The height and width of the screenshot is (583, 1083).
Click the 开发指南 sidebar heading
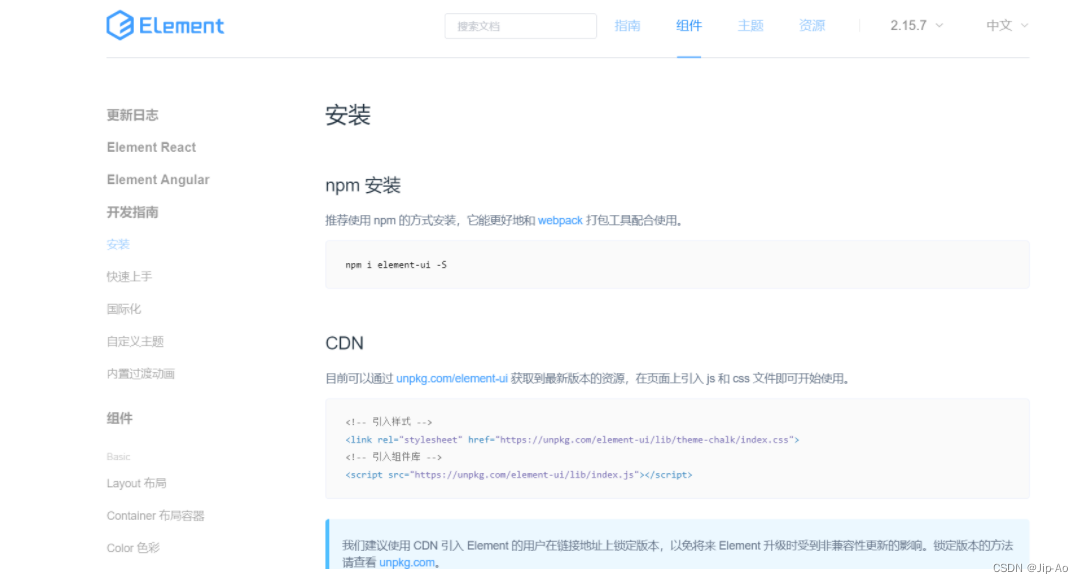[x=133, y=212]
